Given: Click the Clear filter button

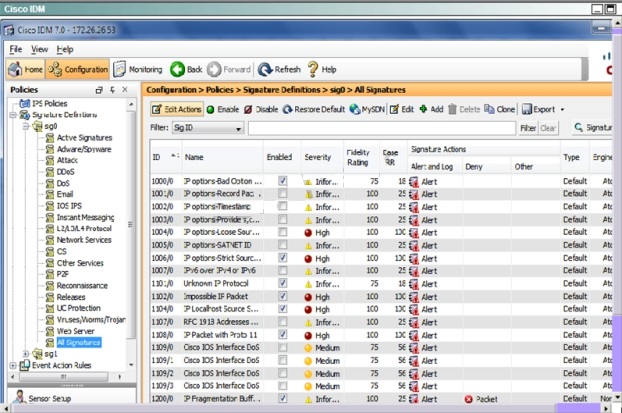Looking at the screenshot, I should coord(548,128).
